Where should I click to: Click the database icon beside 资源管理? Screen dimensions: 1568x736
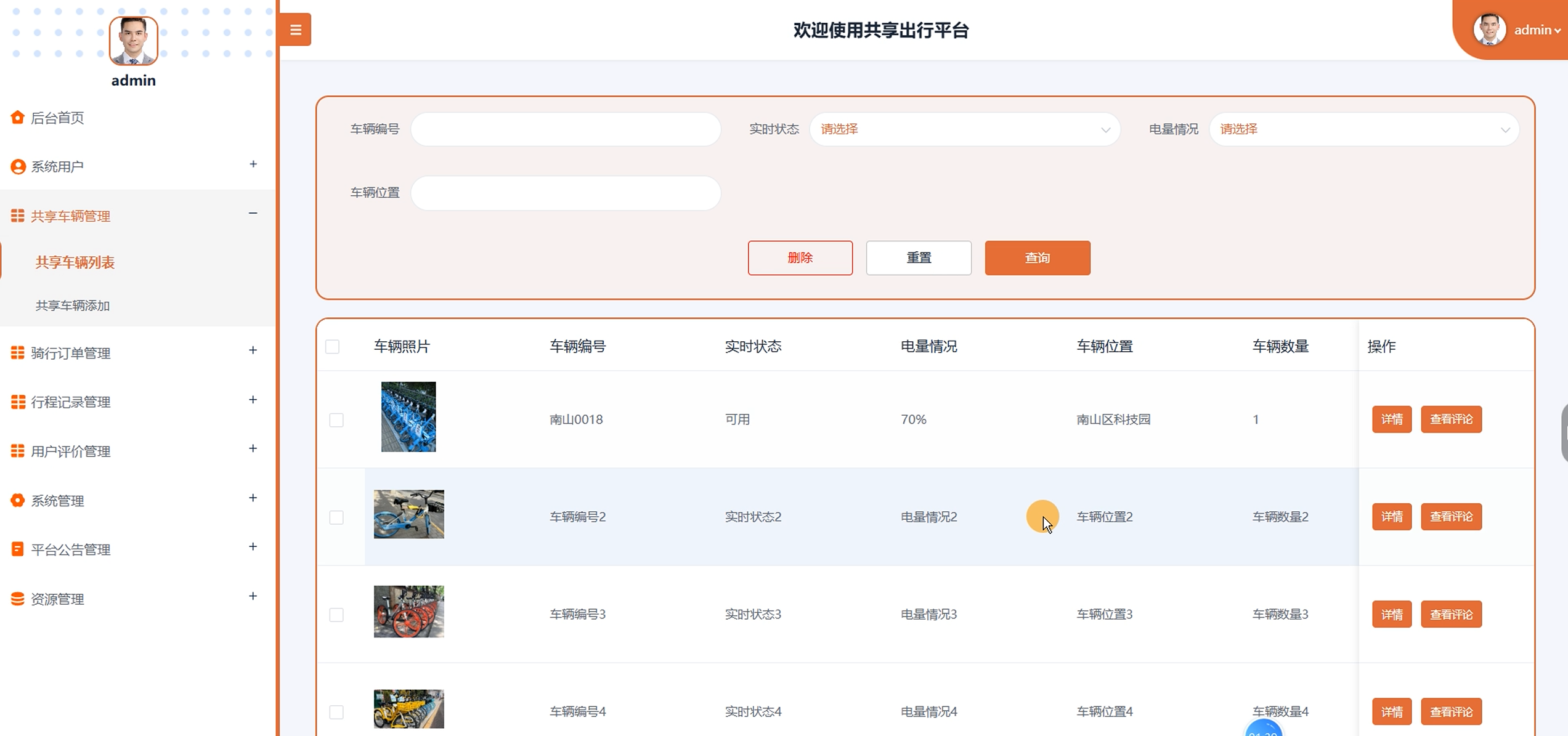point(18,599)
